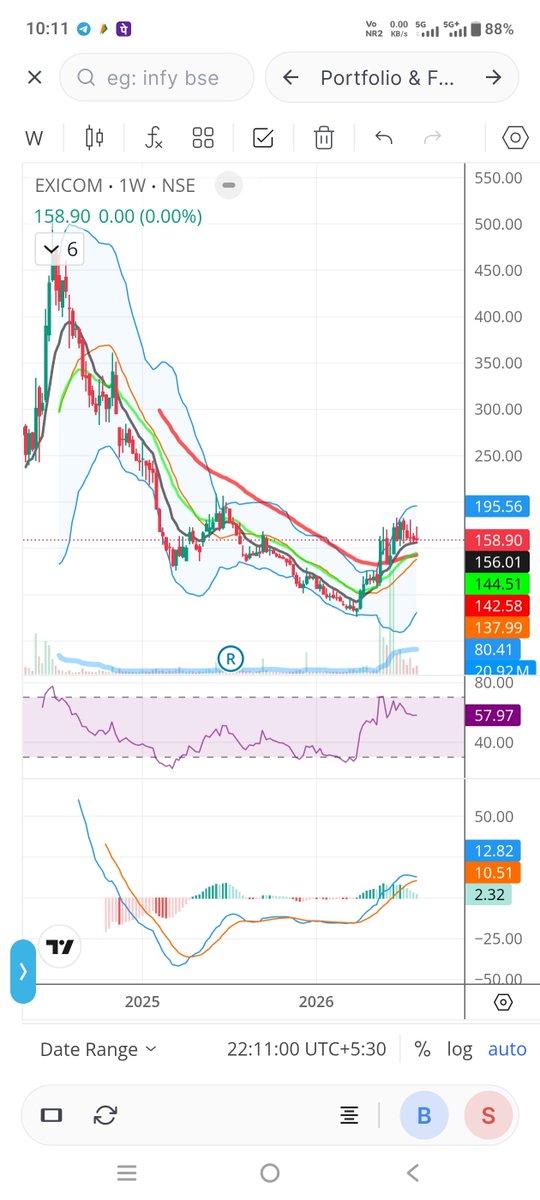Tap the PhonePe notification icon
This screenshot has height=1200, width=540.
[124, 29]
